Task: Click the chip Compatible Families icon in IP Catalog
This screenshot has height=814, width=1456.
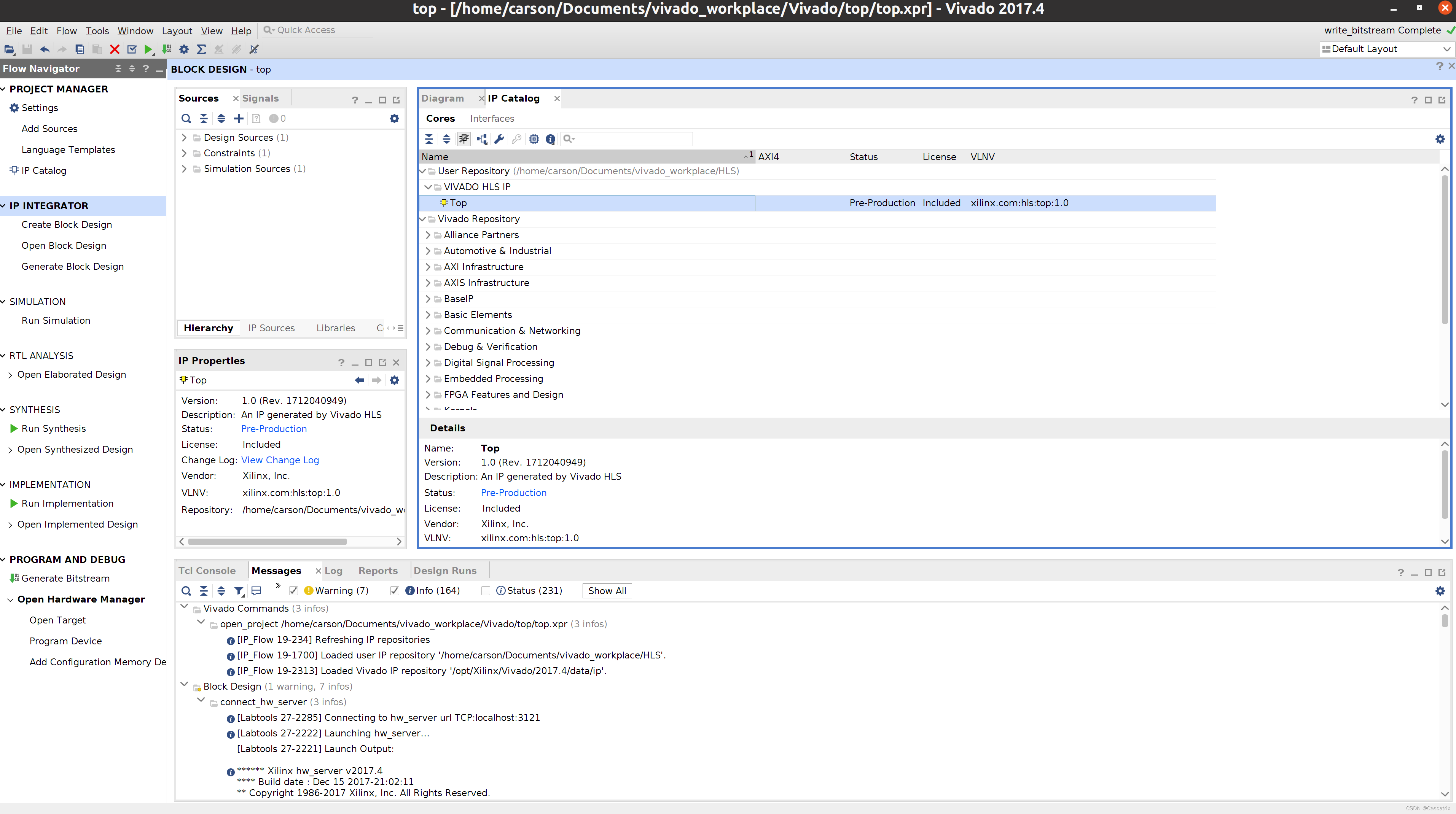Action: 534,139
